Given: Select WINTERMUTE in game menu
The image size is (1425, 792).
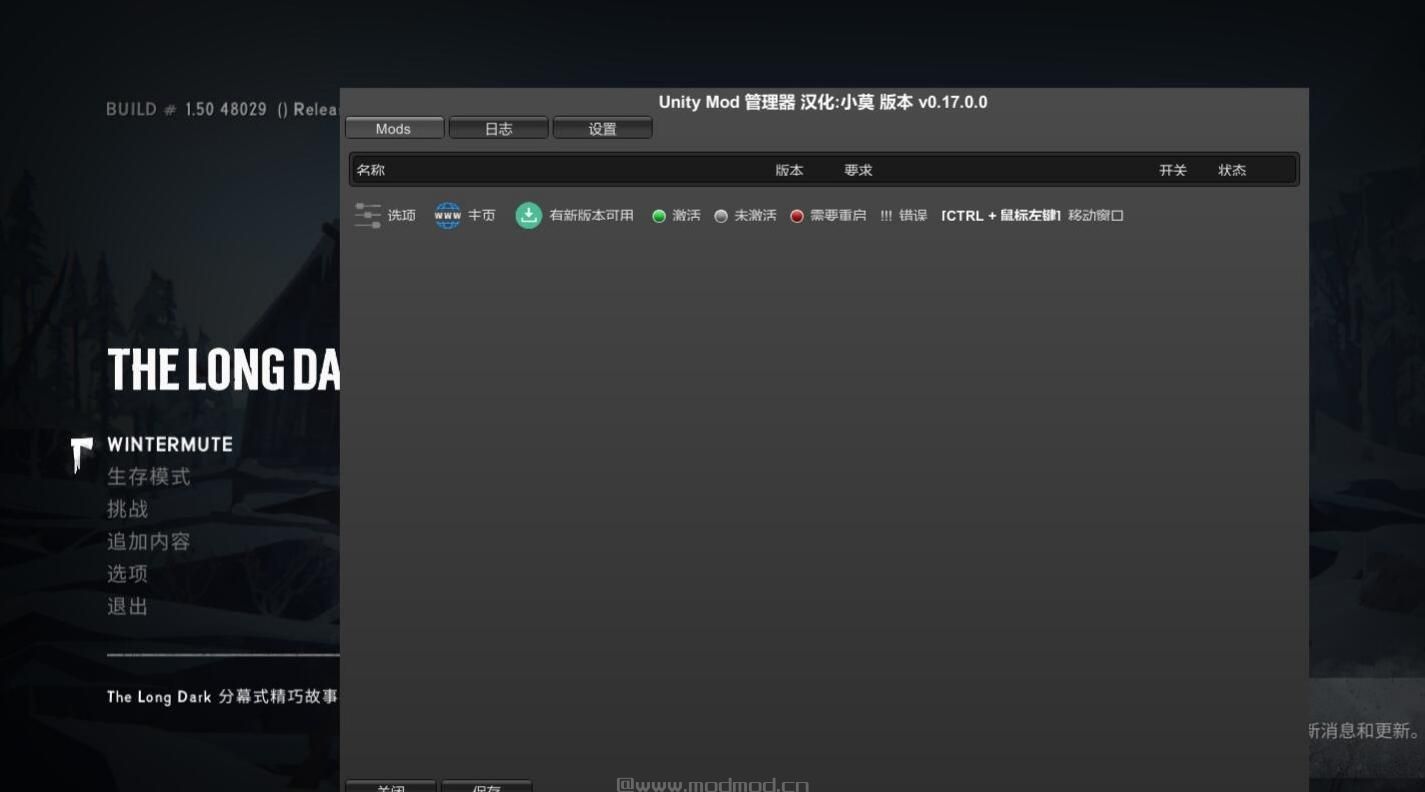Looking at the screenshot, I should (x=170, y=444).
